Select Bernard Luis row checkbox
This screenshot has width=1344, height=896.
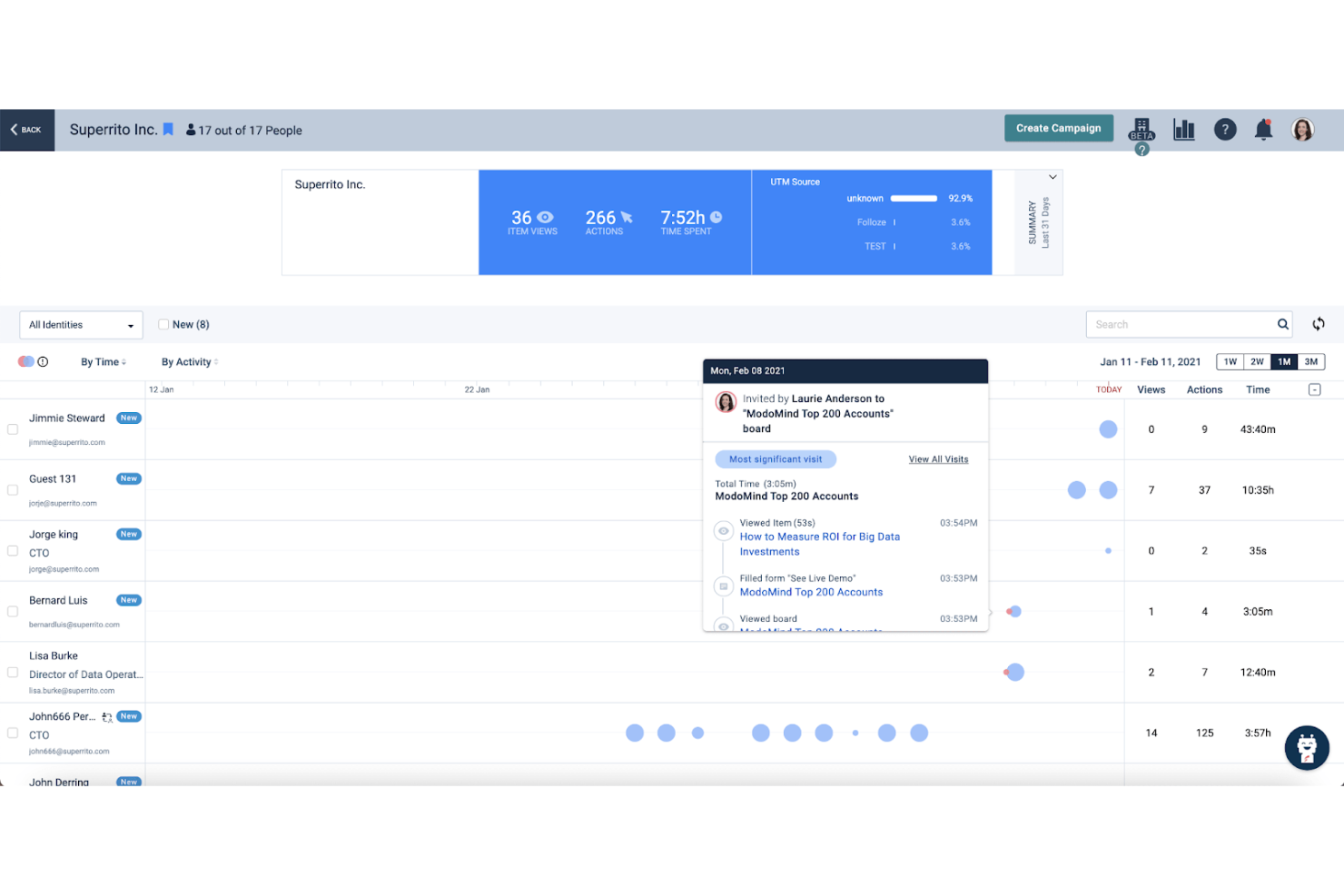pos(13,612)
